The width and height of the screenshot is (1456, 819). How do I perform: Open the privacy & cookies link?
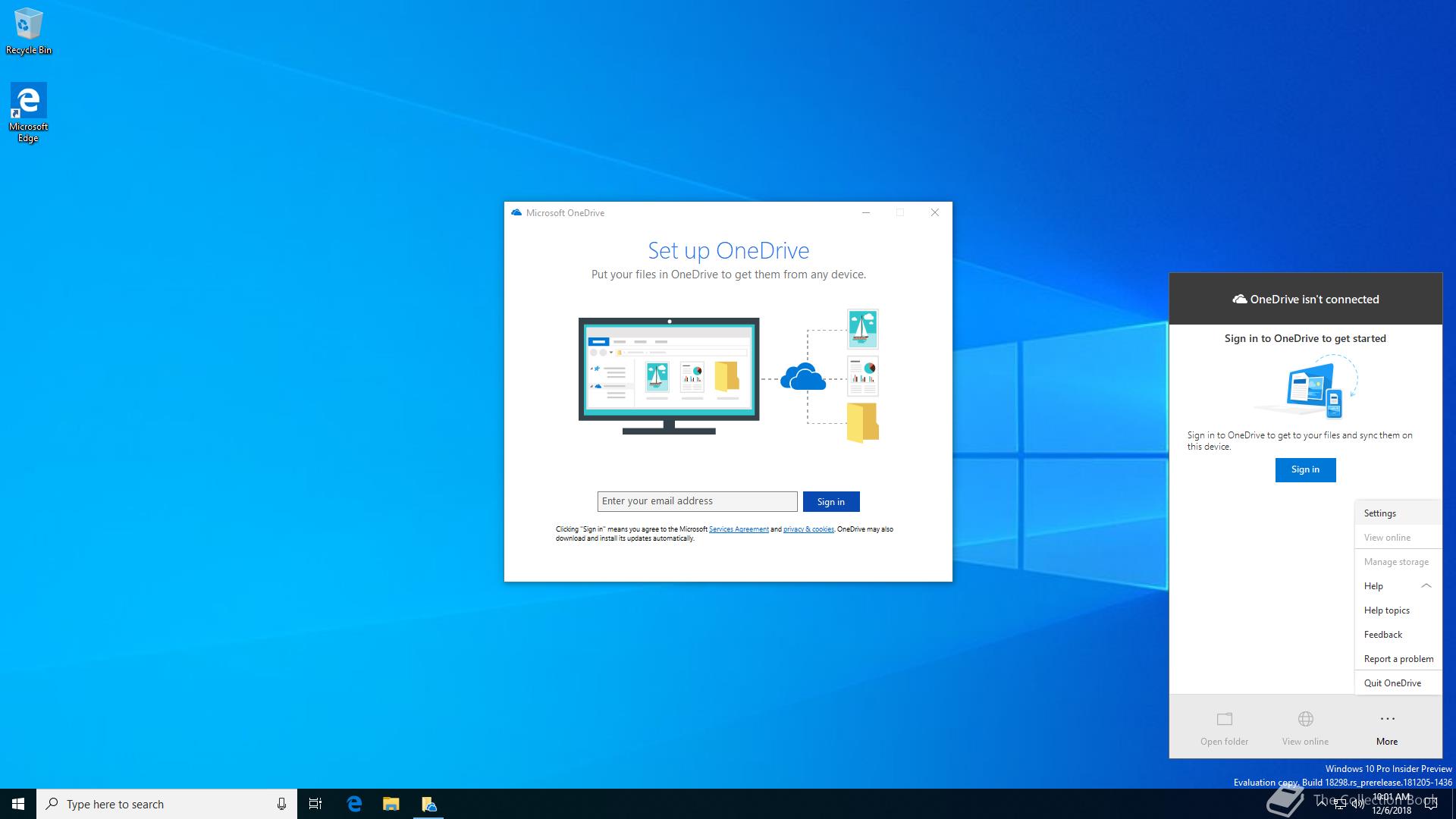[x=808, y=529]
